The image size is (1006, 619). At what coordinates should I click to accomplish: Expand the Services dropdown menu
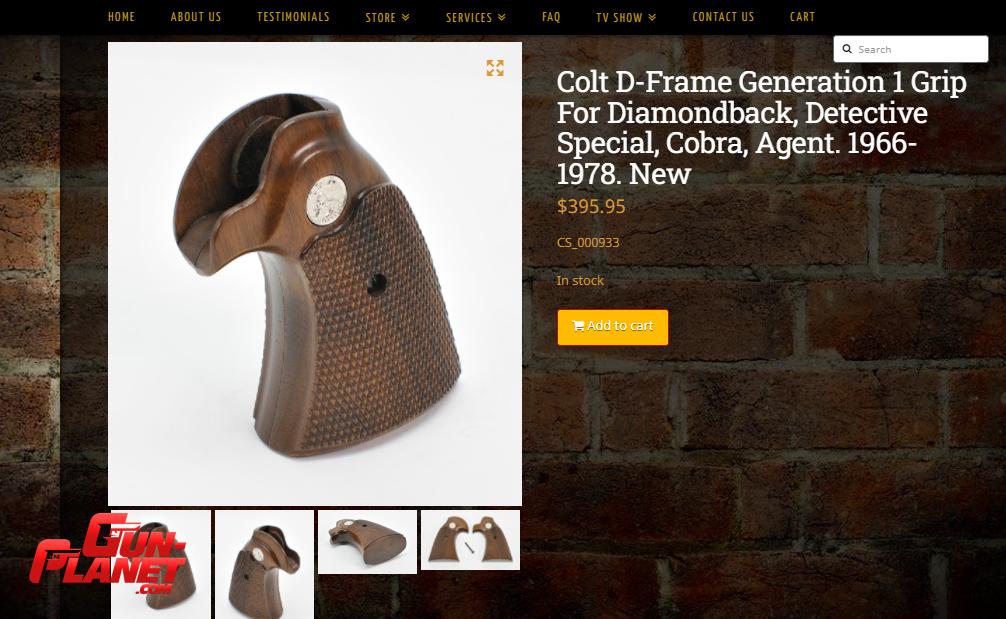(x=475, y=17)
